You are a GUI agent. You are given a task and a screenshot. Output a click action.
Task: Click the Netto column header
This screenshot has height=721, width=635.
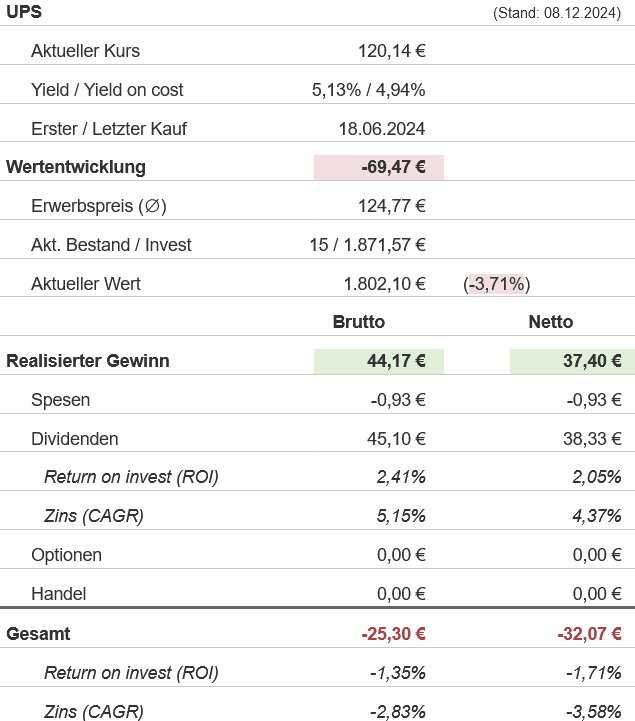click(551, 322)
